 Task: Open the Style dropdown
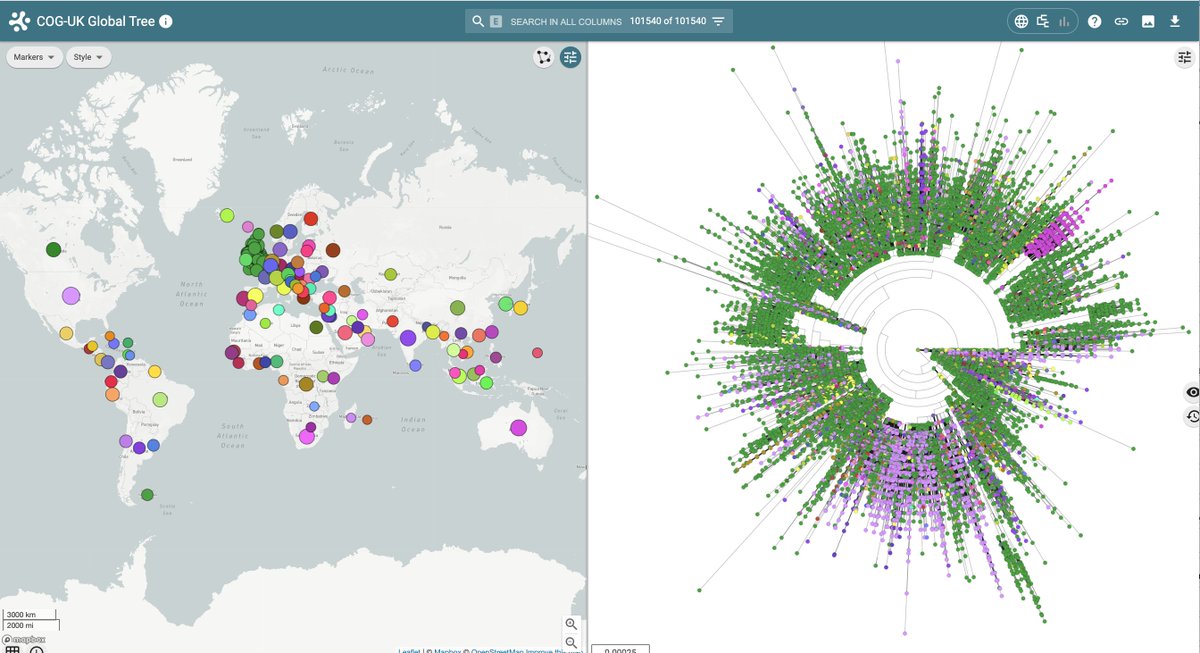86,57
